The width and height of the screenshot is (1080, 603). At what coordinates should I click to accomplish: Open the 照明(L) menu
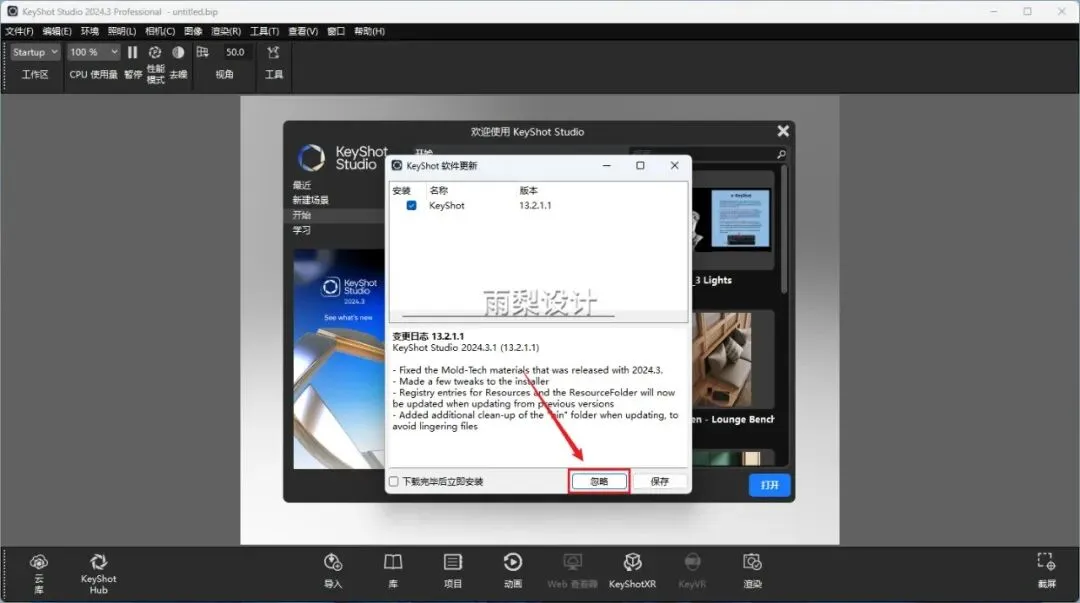pyautogui.click(x=122, y=31)
